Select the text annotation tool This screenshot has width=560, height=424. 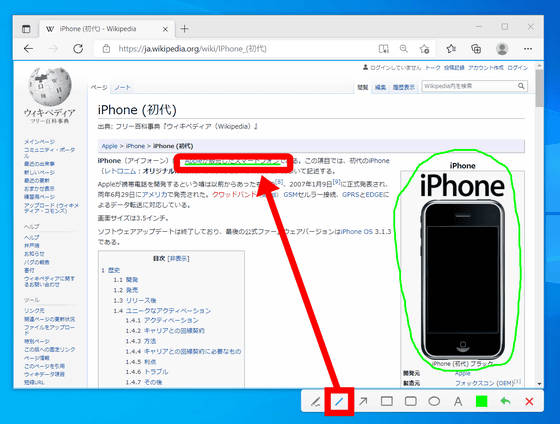(x=458, y=401)
